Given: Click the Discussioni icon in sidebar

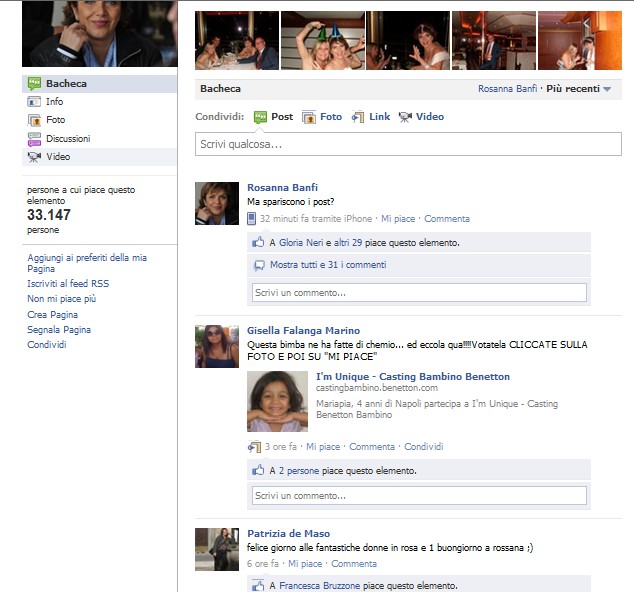Looking at the screenshot, I should [34, 139].
